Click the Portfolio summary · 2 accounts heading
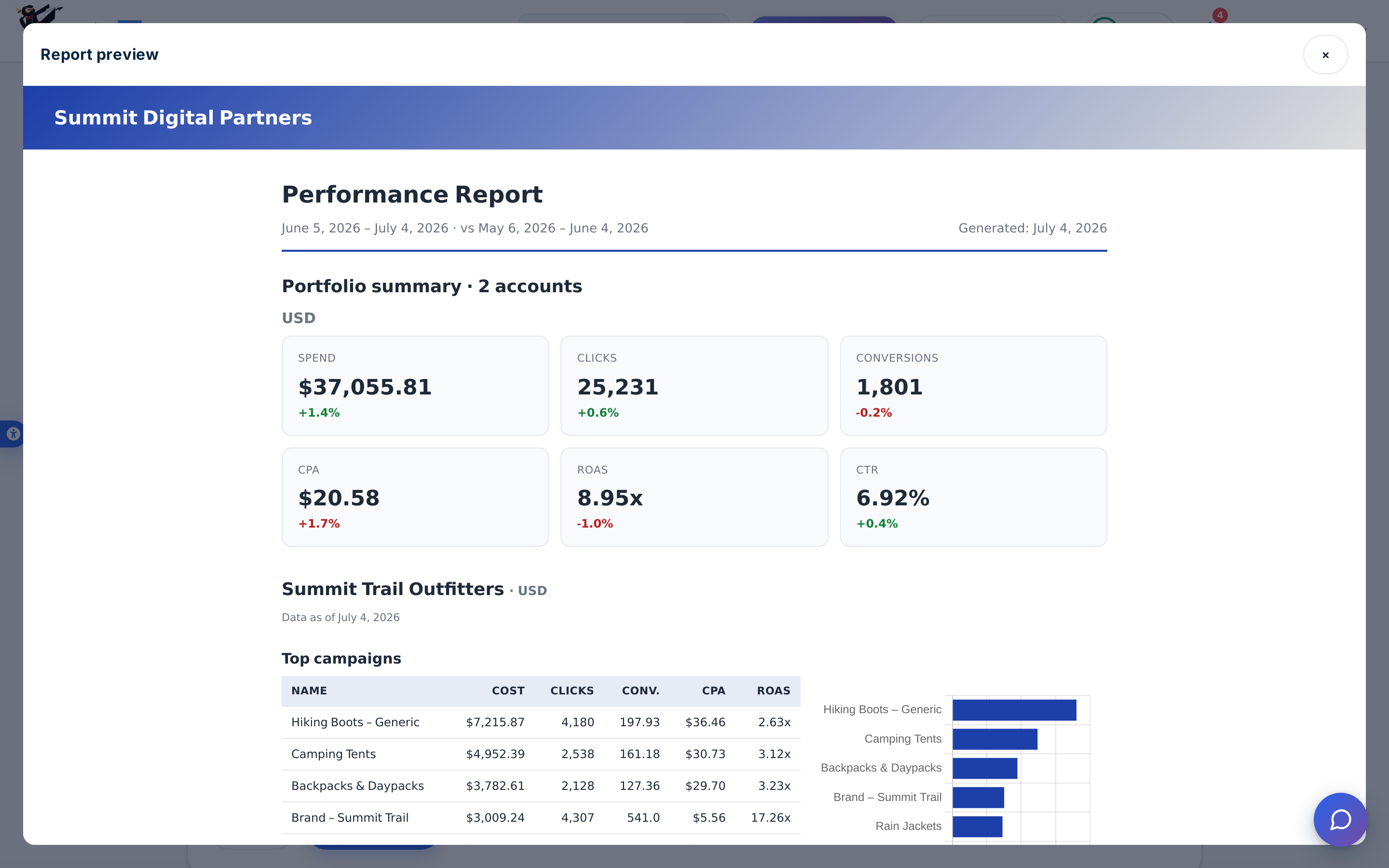1389x868 pixels. tap(432, 286)
